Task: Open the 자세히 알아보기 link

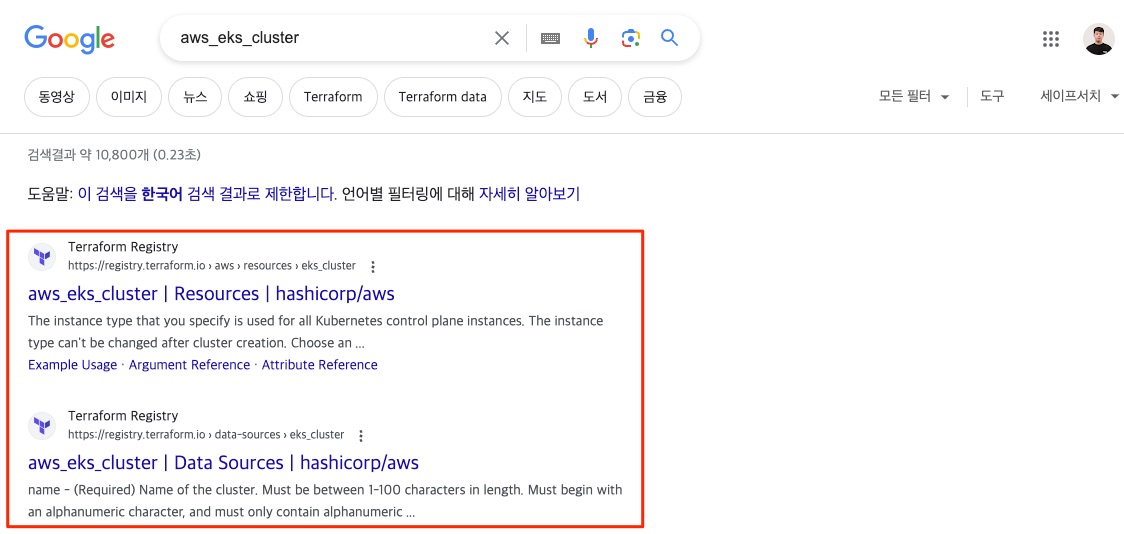Action: coord(529,194)
